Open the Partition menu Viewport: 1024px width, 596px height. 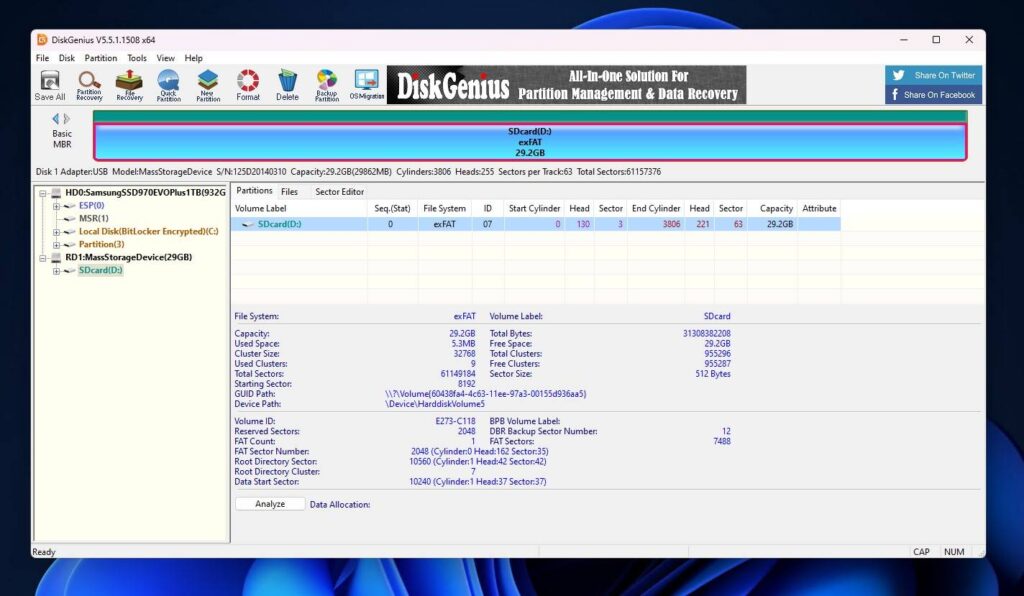click(101, 58)
